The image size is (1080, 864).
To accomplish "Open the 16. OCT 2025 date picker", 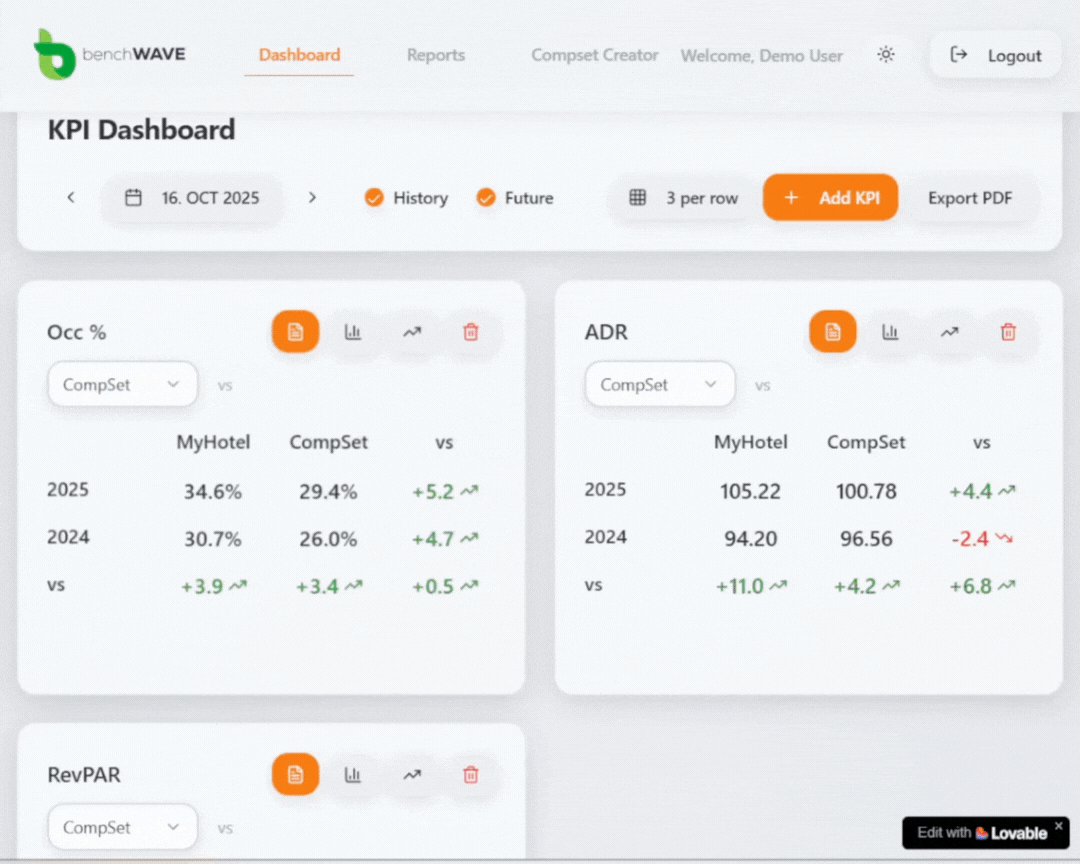I will click(x=192, y=198).
